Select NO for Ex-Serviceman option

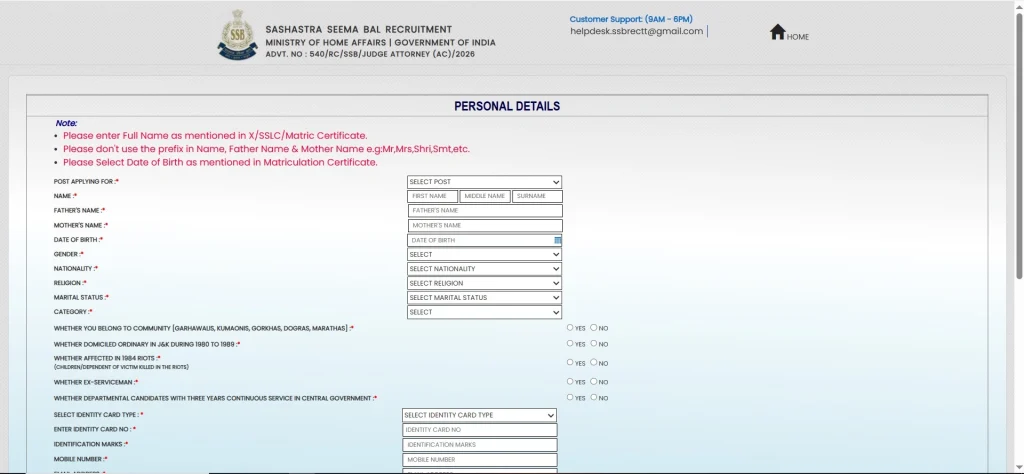(594, 381)
